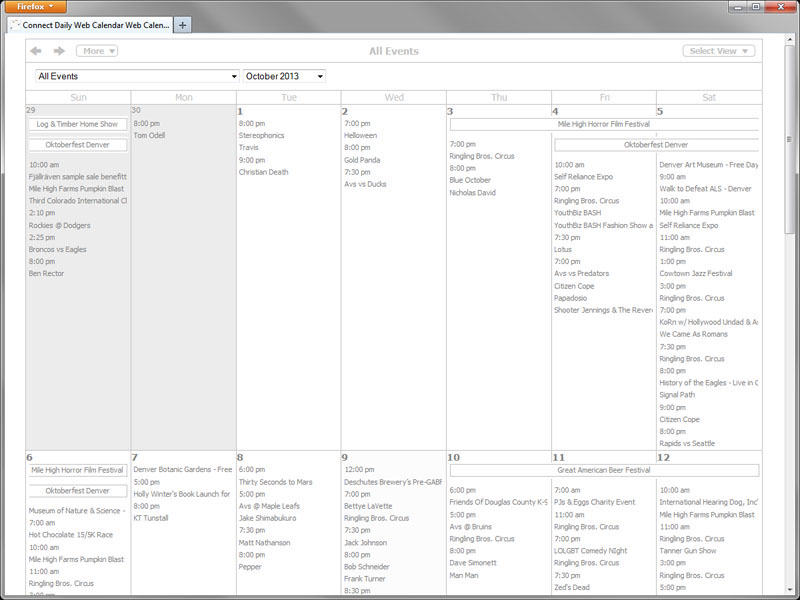The width and height of the screenshot is (800, 600).
Task: Open the Ben Rector event
Action: (46, 273)
